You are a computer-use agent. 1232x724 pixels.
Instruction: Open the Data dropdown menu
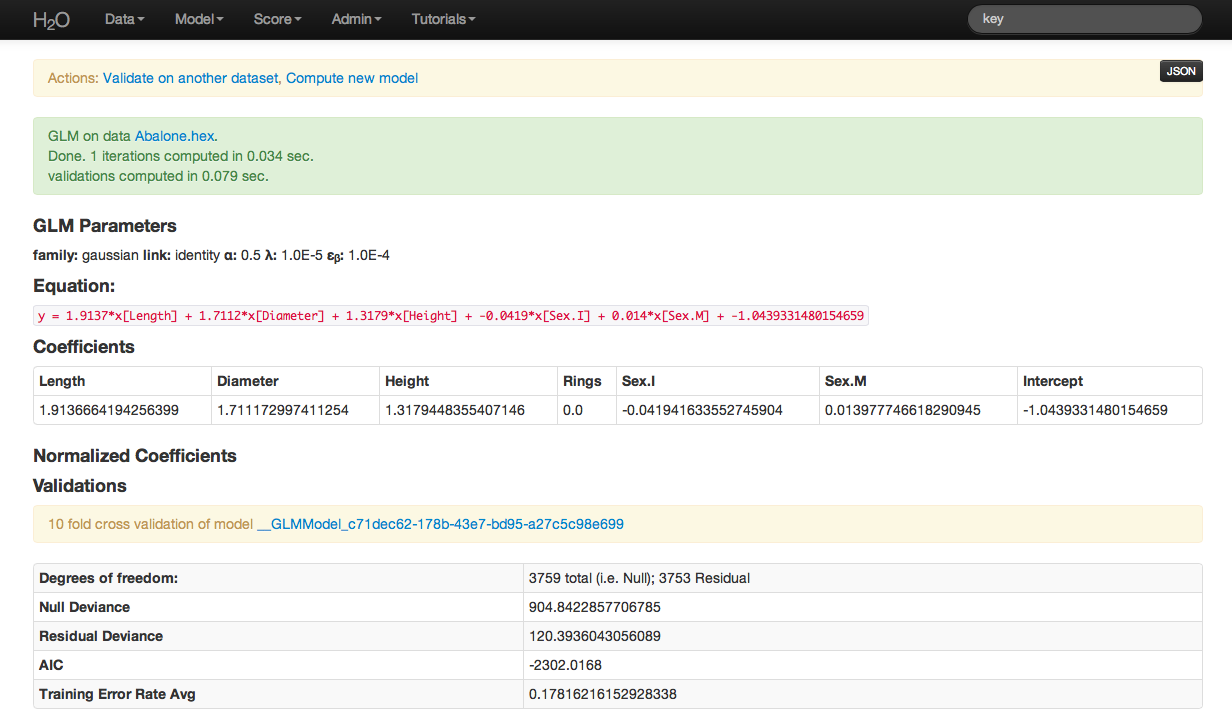tap(124, 19)
